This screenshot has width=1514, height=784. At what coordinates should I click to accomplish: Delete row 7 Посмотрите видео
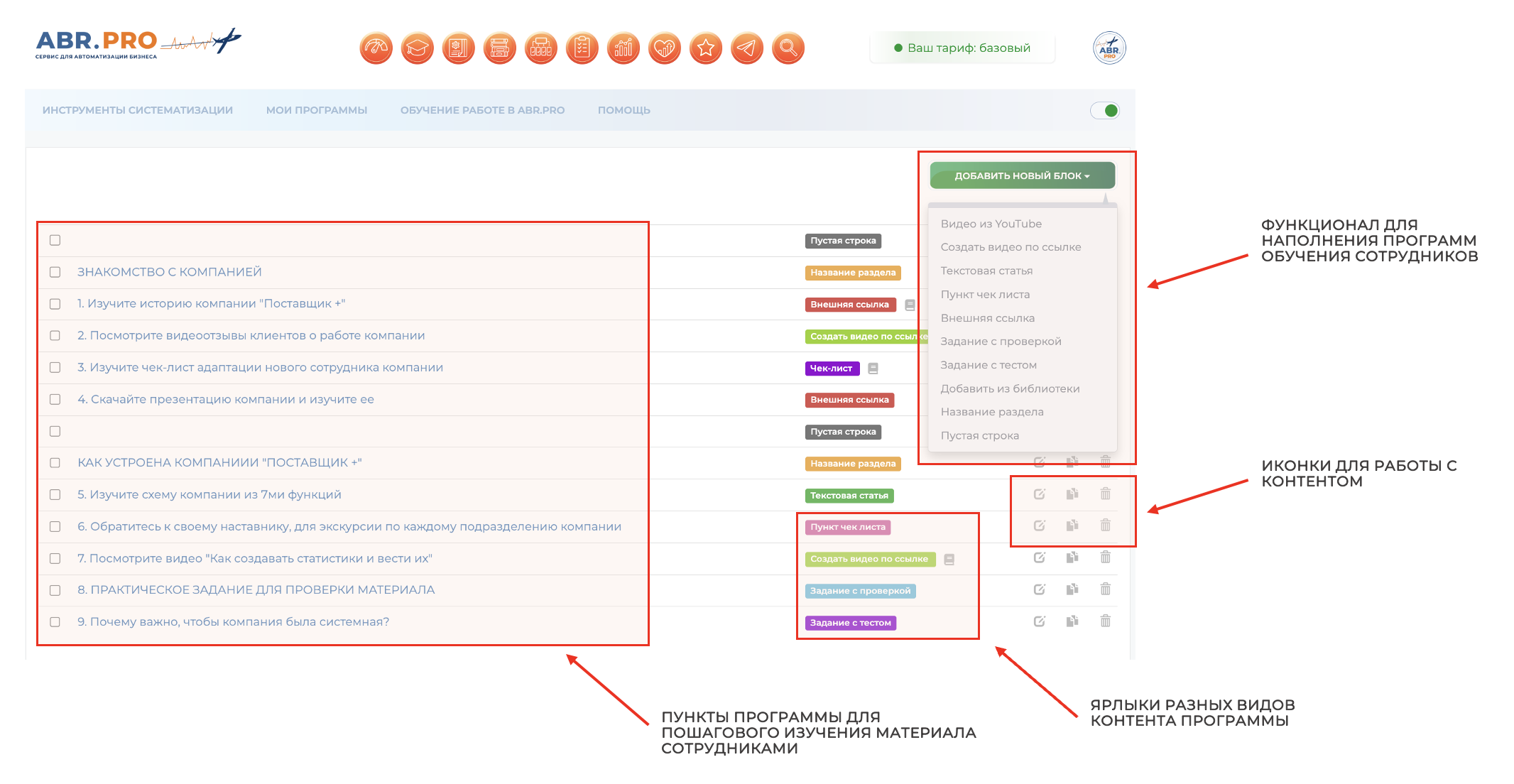tap(1106, 558)
